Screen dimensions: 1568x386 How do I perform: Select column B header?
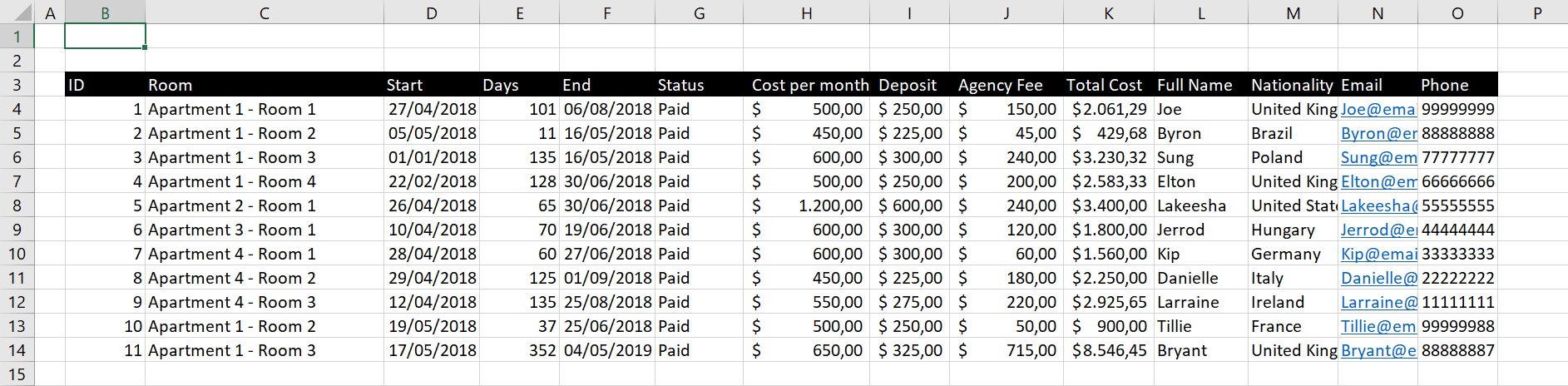105,12
